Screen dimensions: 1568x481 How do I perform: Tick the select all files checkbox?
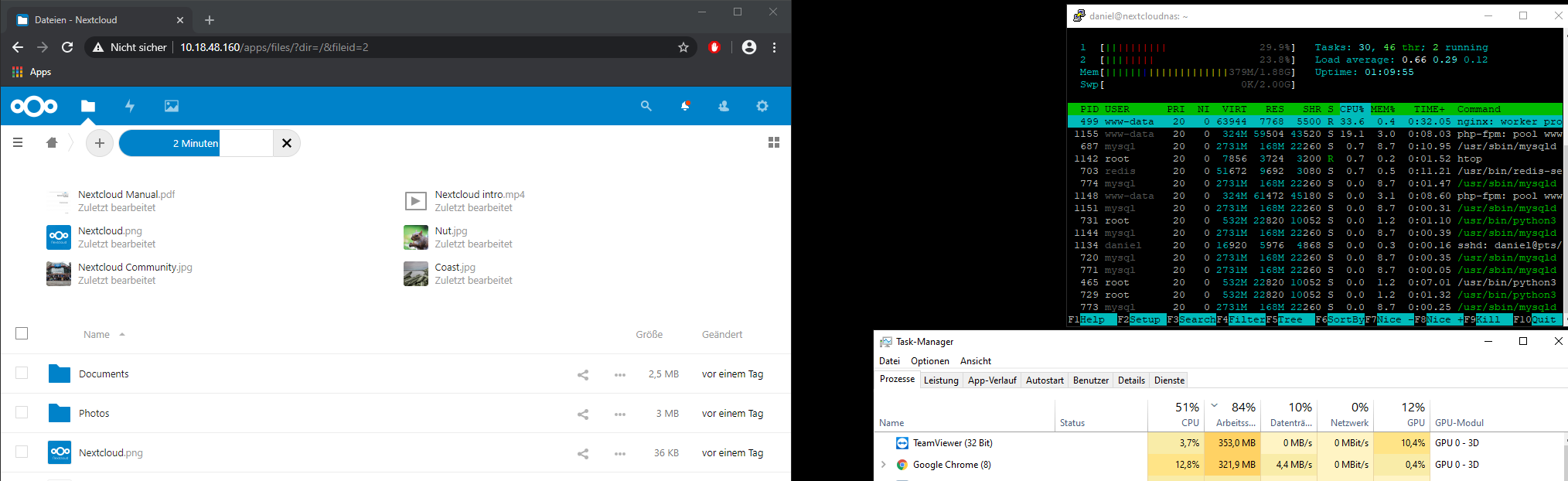click(22, 333)
